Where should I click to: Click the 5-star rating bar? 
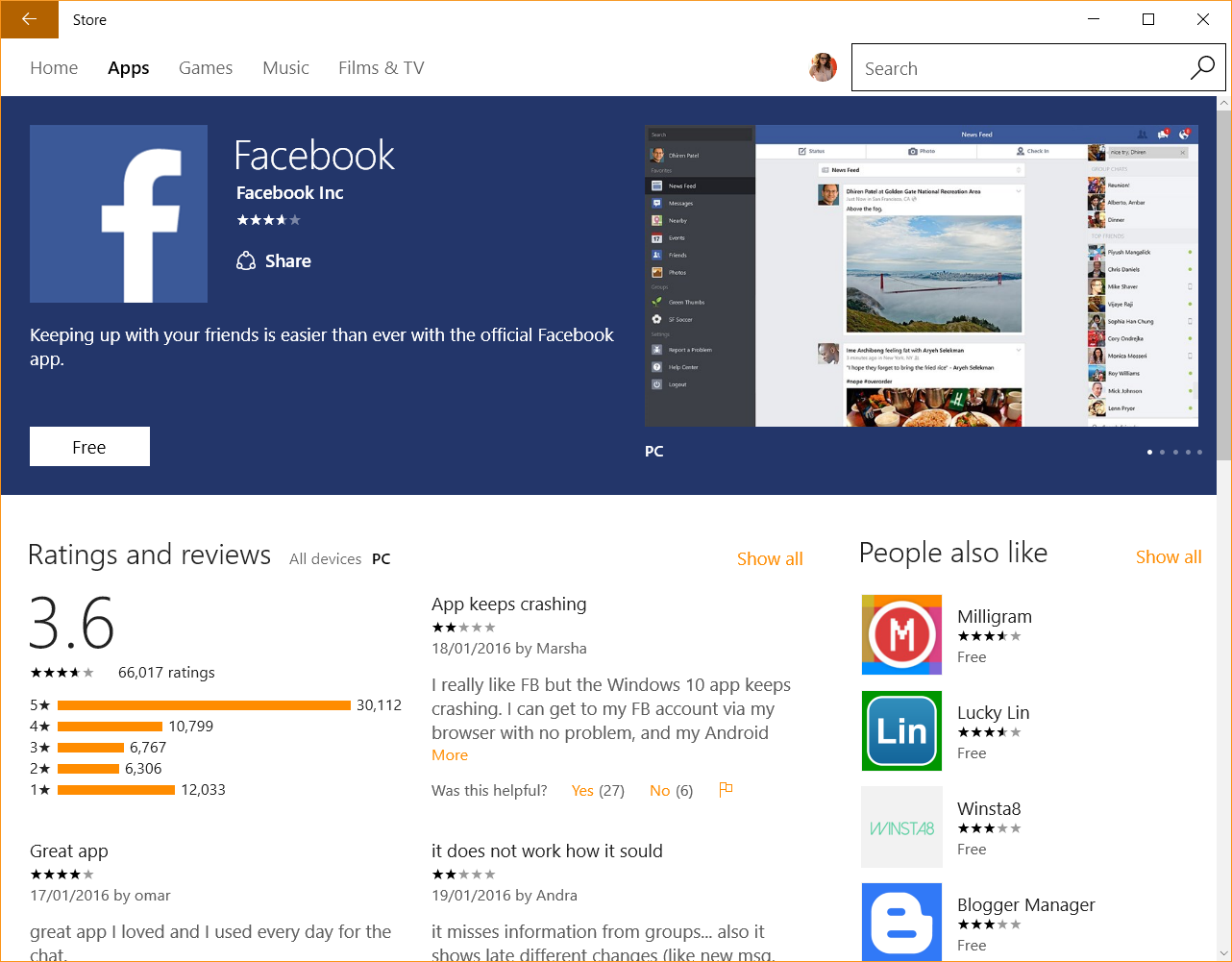point(204,705)
